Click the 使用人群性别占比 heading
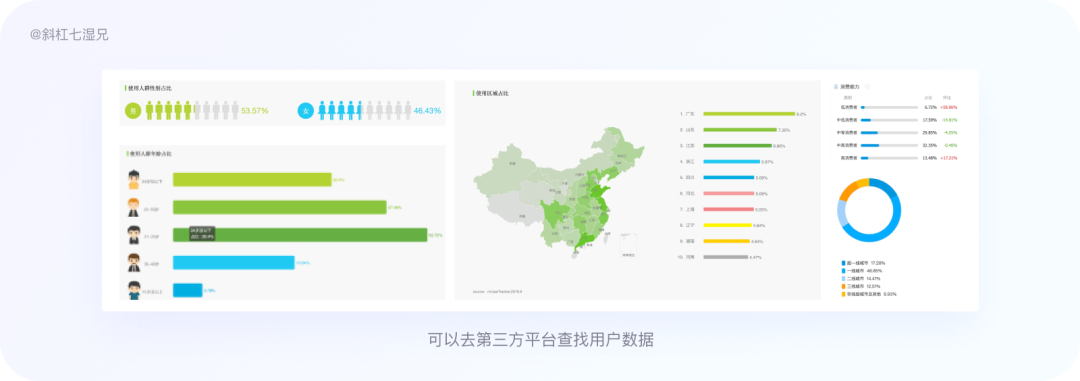 [x=149, y=88]
